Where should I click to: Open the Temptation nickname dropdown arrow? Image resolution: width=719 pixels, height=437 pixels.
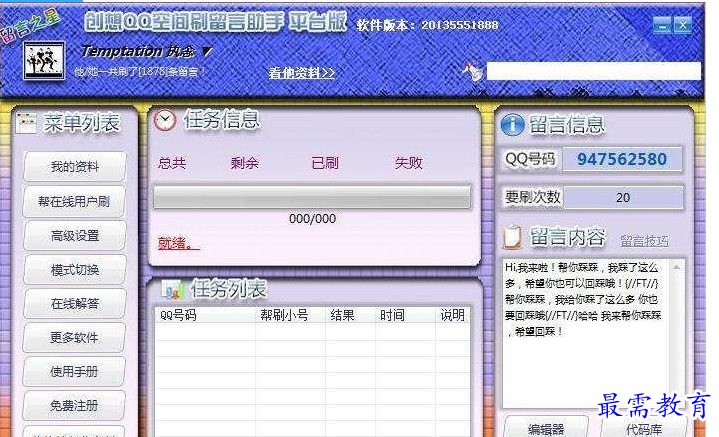tap(207, 51)
